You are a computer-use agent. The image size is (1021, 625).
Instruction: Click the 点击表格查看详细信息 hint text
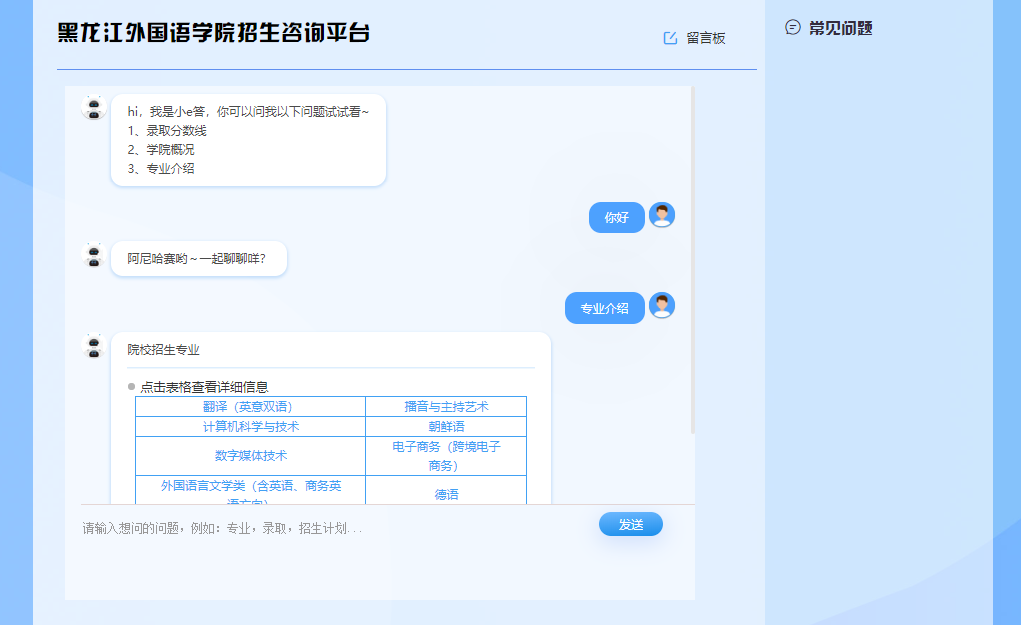(x=204, y=387)
